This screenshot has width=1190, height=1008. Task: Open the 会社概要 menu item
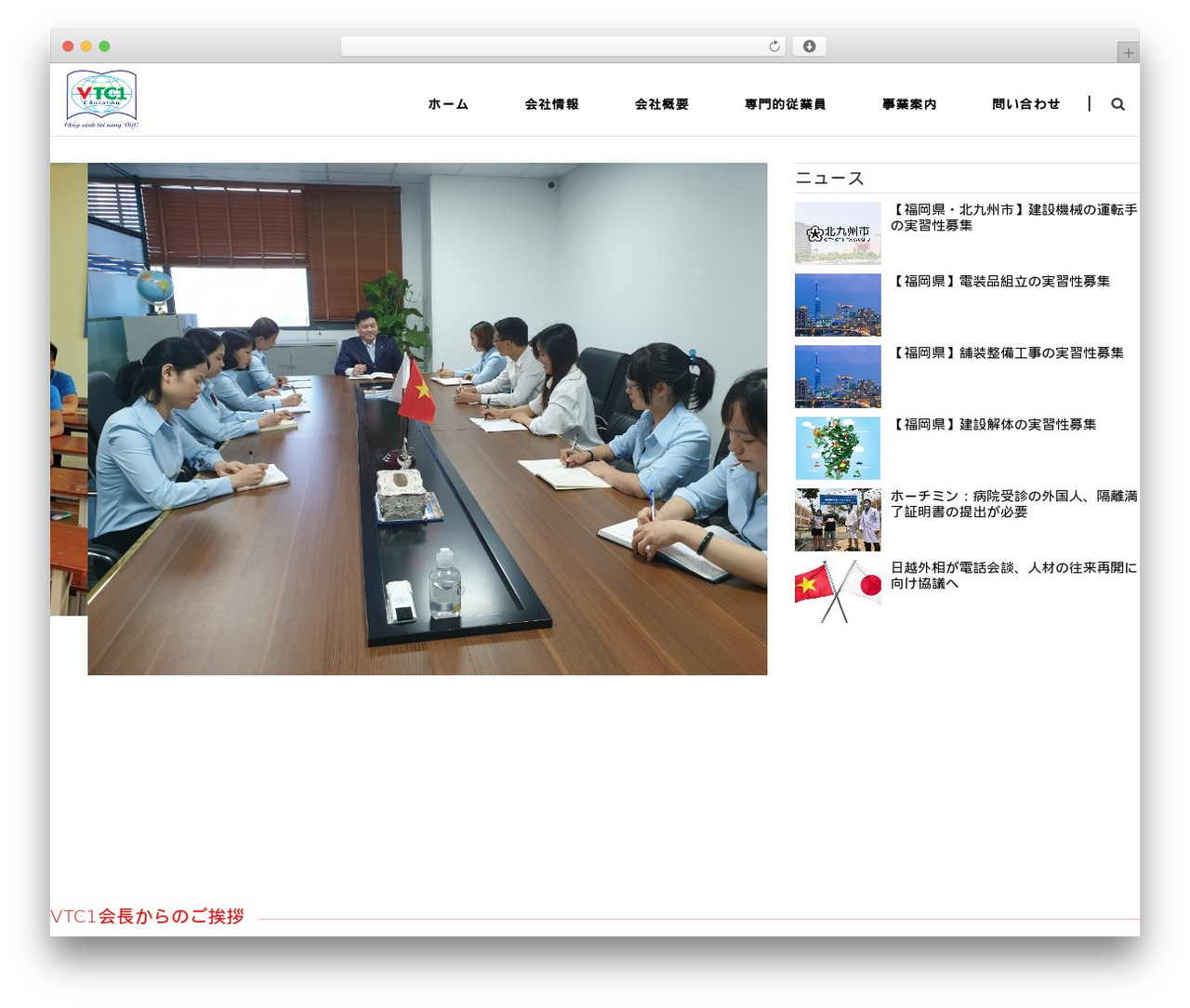(x=662, y=104)
